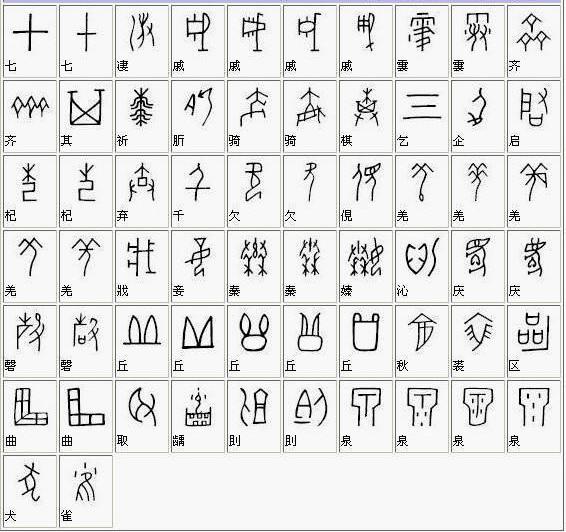566x532 pixels.
Task: Click the glyph tile labeled 千
Action: click(198, 192)
